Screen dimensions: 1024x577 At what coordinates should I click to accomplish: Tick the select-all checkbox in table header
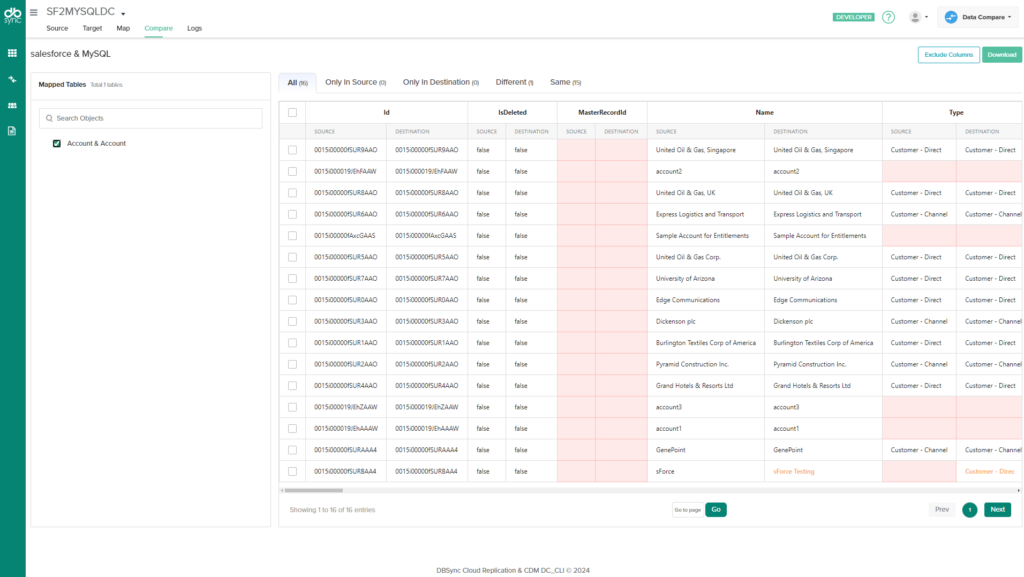(293, 112)
